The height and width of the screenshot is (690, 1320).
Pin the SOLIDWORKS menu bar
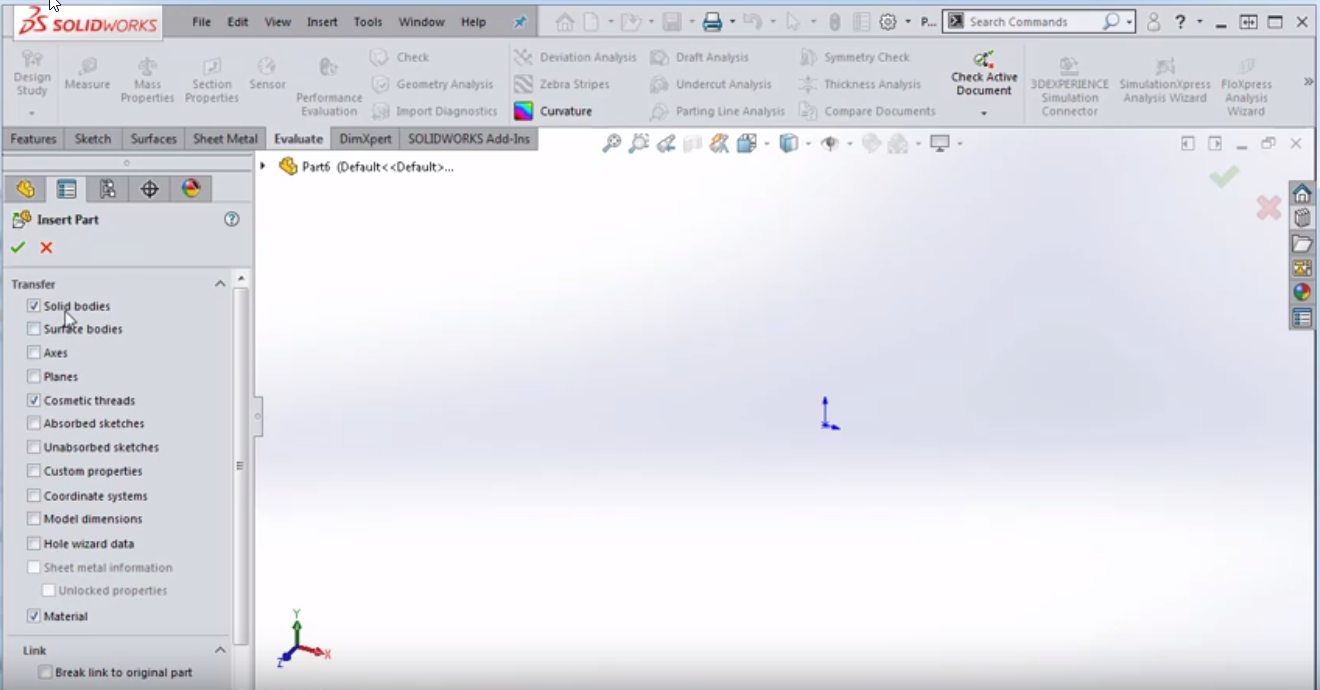coord(520,22)
